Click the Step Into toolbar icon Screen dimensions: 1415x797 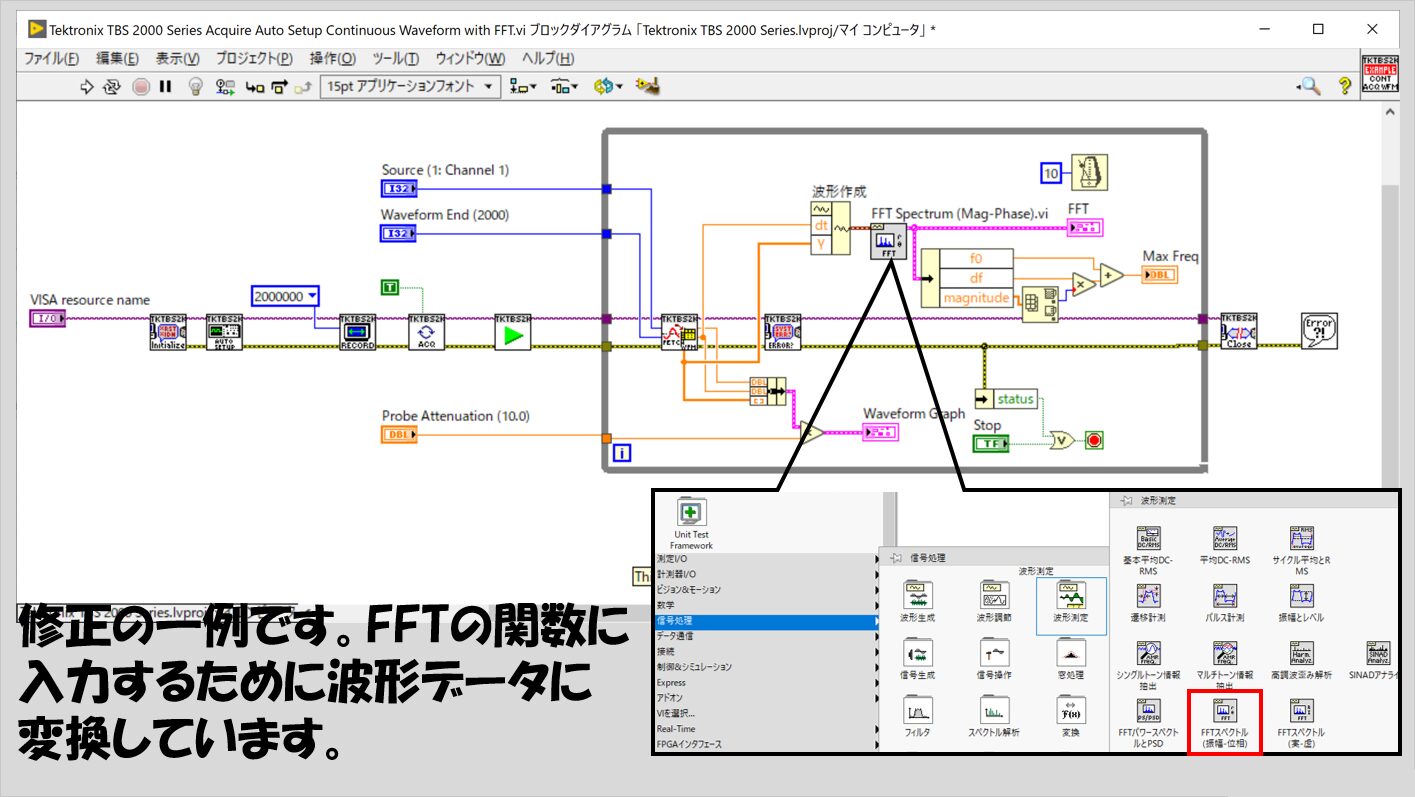(x=256, y=87)
